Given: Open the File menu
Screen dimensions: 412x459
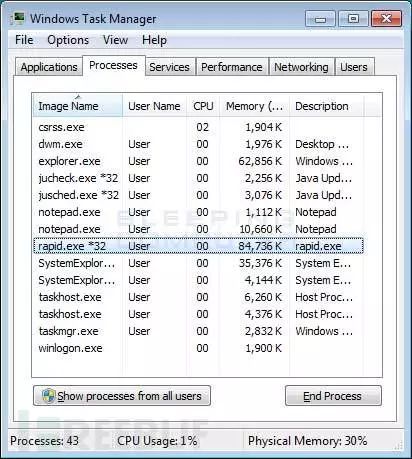Looking at the screenshot, I should point(24,40).
